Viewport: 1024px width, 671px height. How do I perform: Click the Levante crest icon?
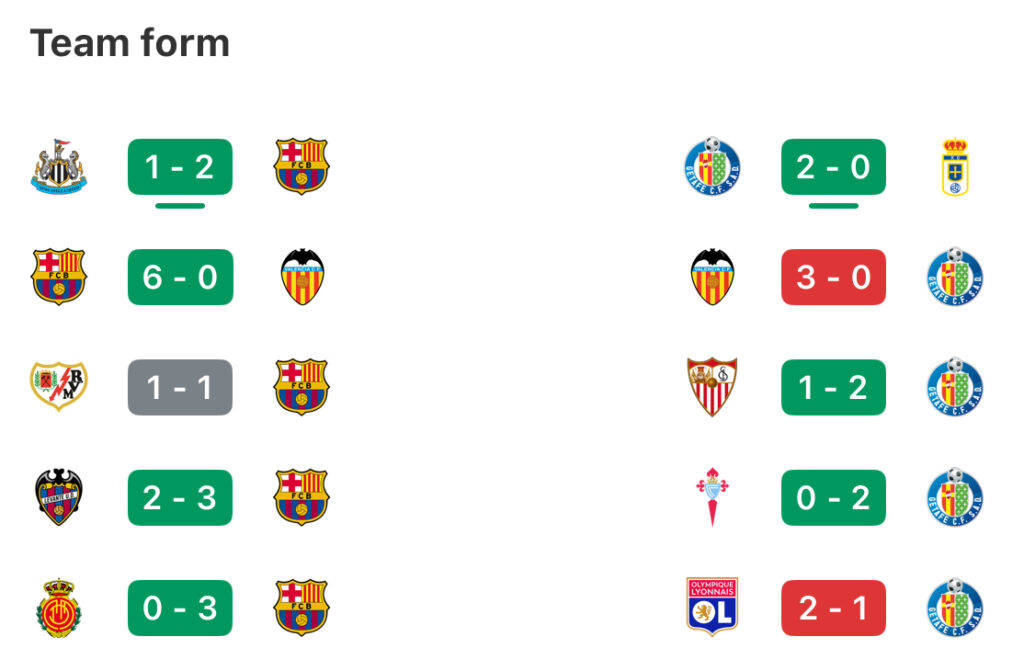tap(59, 497)
